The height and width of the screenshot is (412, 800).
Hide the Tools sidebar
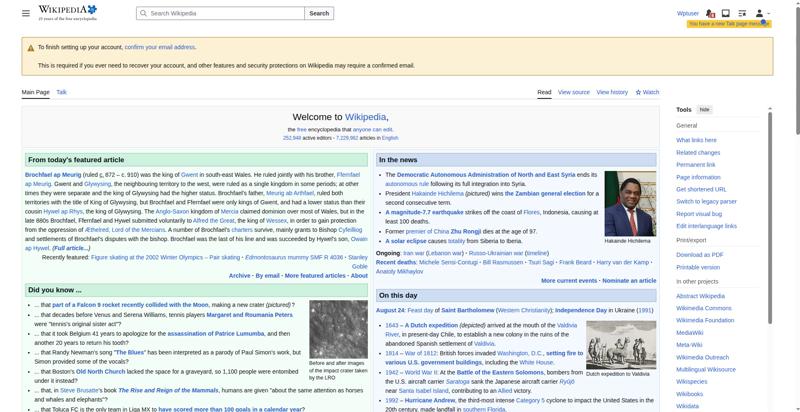click(704, 110)
